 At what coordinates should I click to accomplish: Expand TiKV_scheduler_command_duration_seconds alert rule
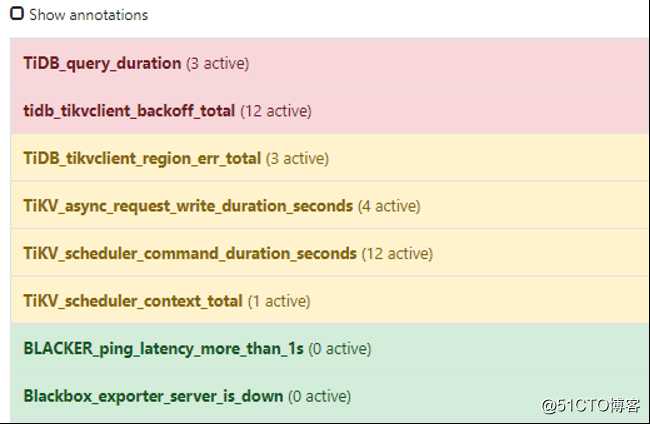point(190,253)
